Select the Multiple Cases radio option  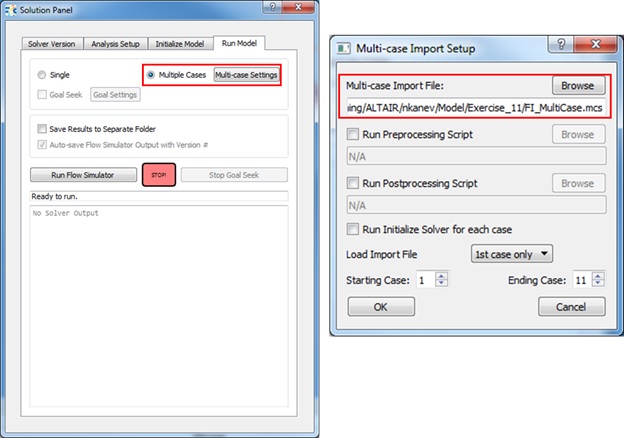click(151, 75)
